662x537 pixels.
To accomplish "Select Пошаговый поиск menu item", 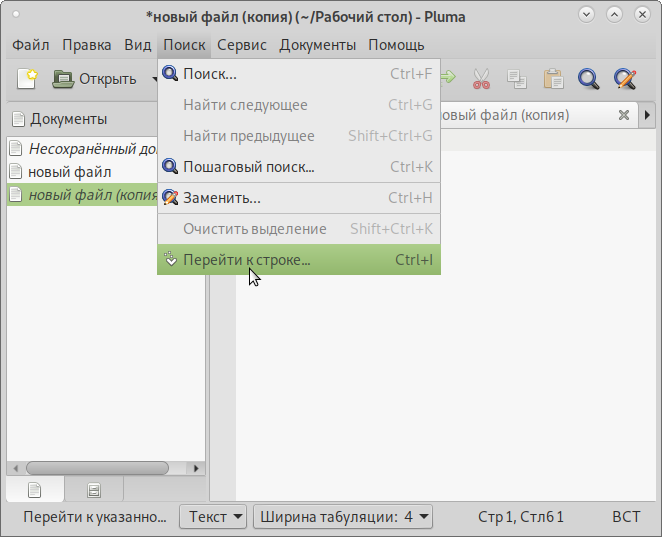I will coord(248,167).
